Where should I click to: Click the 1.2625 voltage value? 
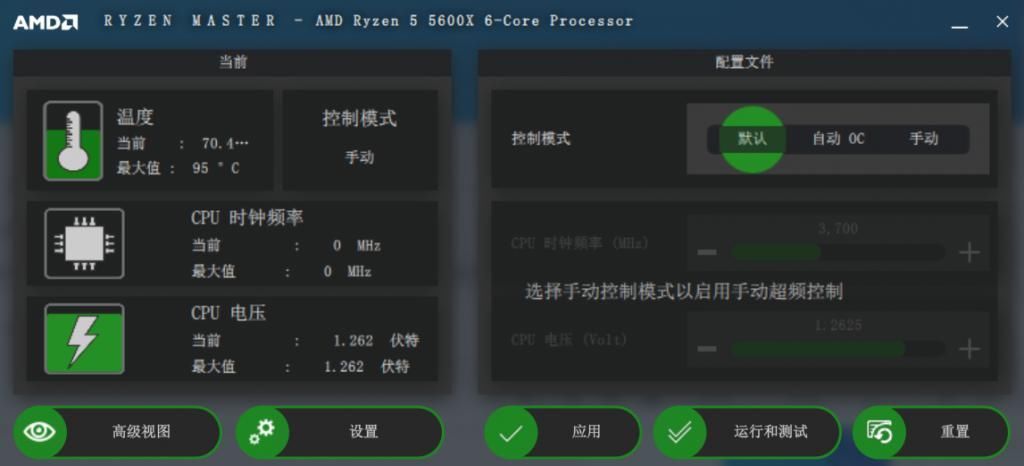point(838,325)
